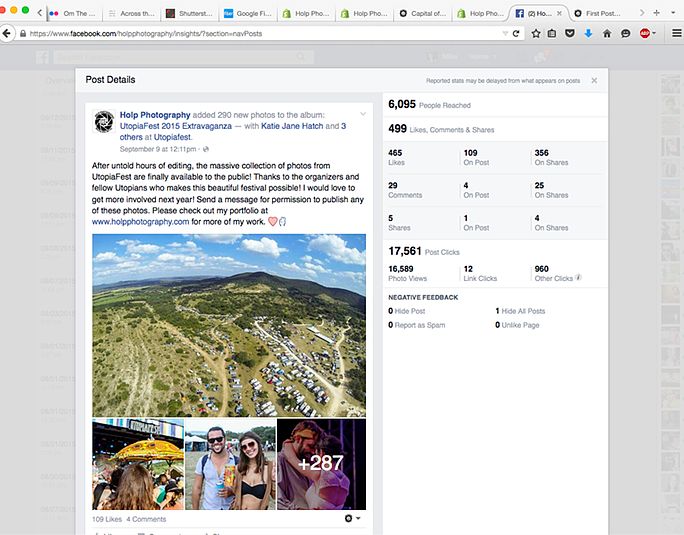Open the couple with sunglasses photo
Image resolution: width=684 pixels, height=535 pixels.
(230, 464)
